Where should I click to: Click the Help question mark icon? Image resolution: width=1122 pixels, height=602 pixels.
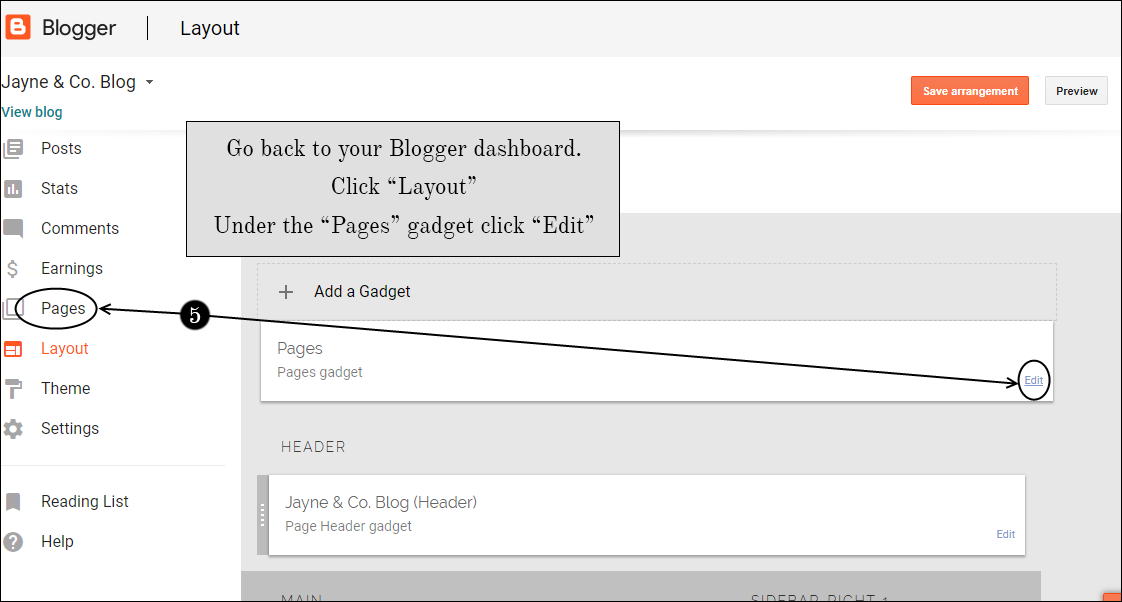point(16,541)
